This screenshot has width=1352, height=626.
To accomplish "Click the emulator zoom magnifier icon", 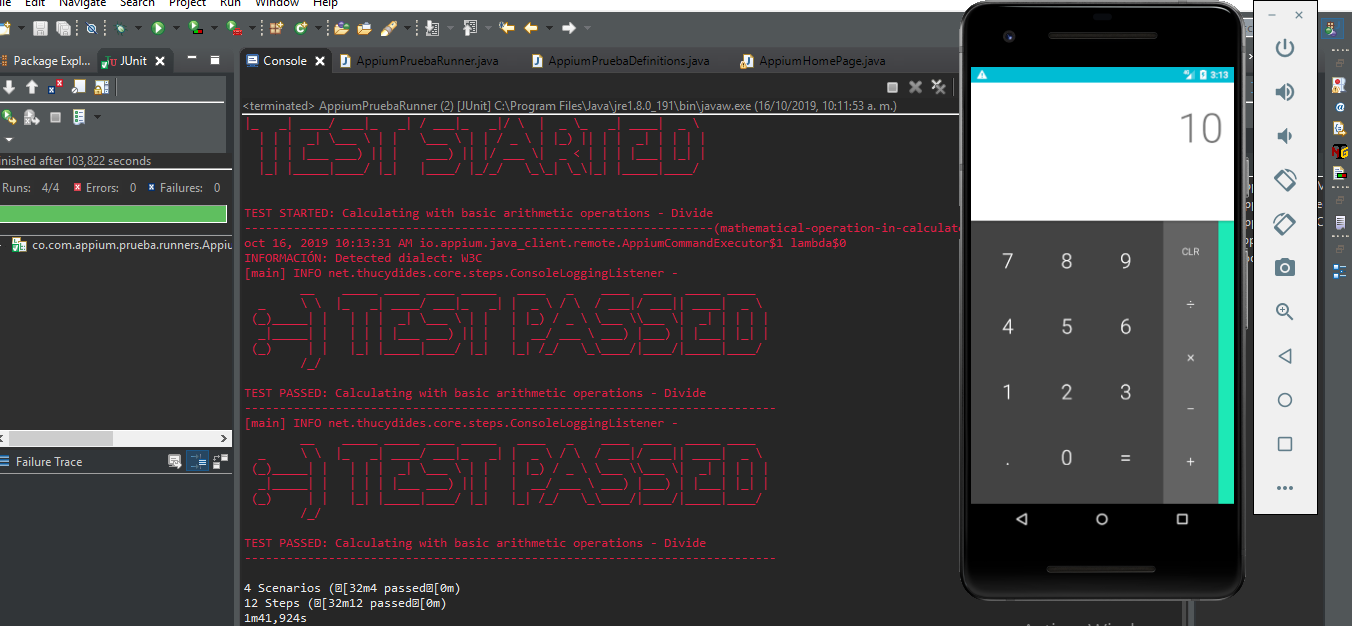I will (x=1285, y=312).
